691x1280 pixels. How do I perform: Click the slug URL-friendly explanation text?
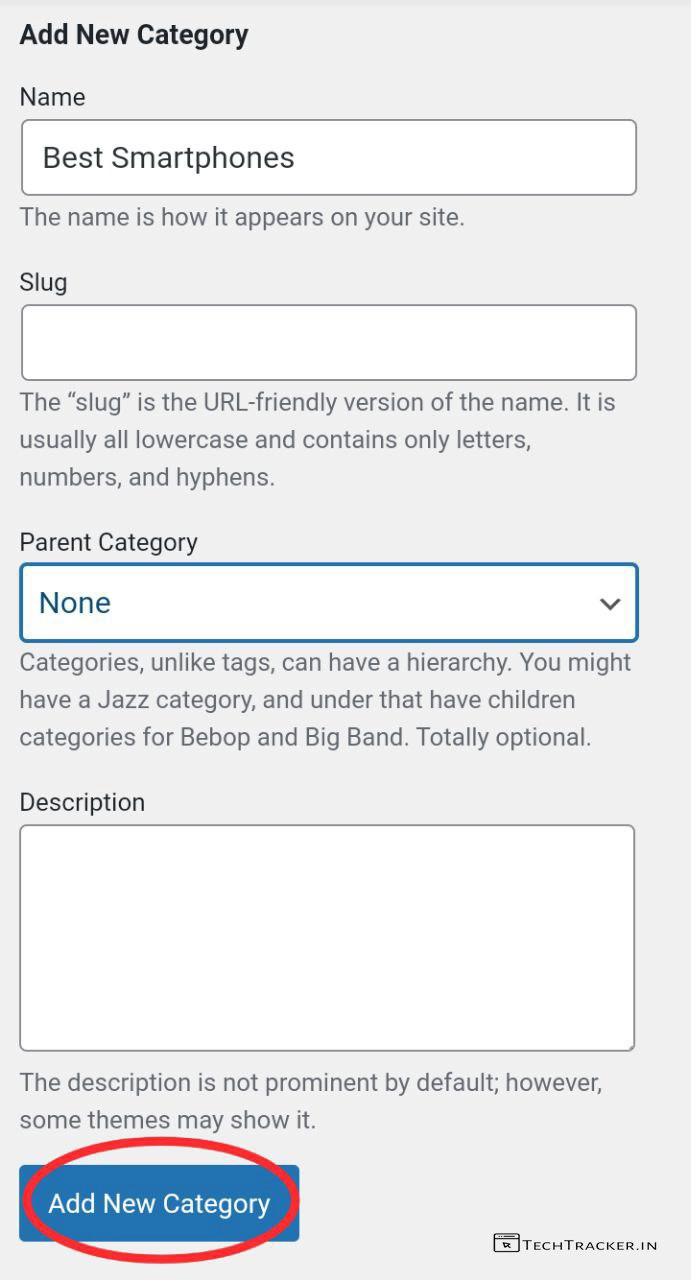click(x=317, y=440)
